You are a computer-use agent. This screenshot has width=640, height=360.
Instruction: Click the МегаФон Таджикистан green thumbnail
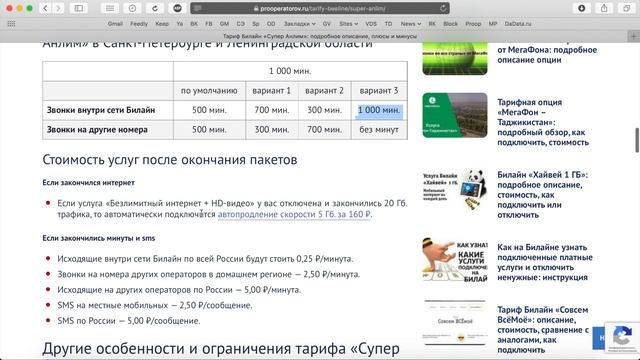point(455,115)
